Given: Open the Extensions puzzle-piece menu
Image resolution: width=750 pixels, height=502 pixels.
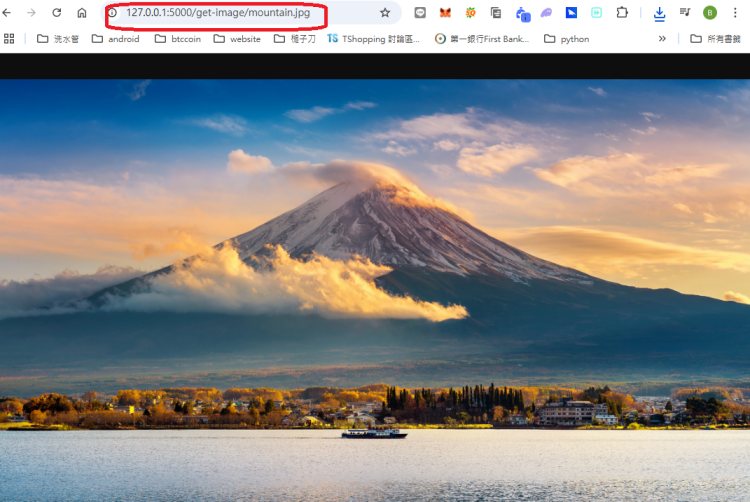Looking at the screenshot, I should click(x=622, y=13).
